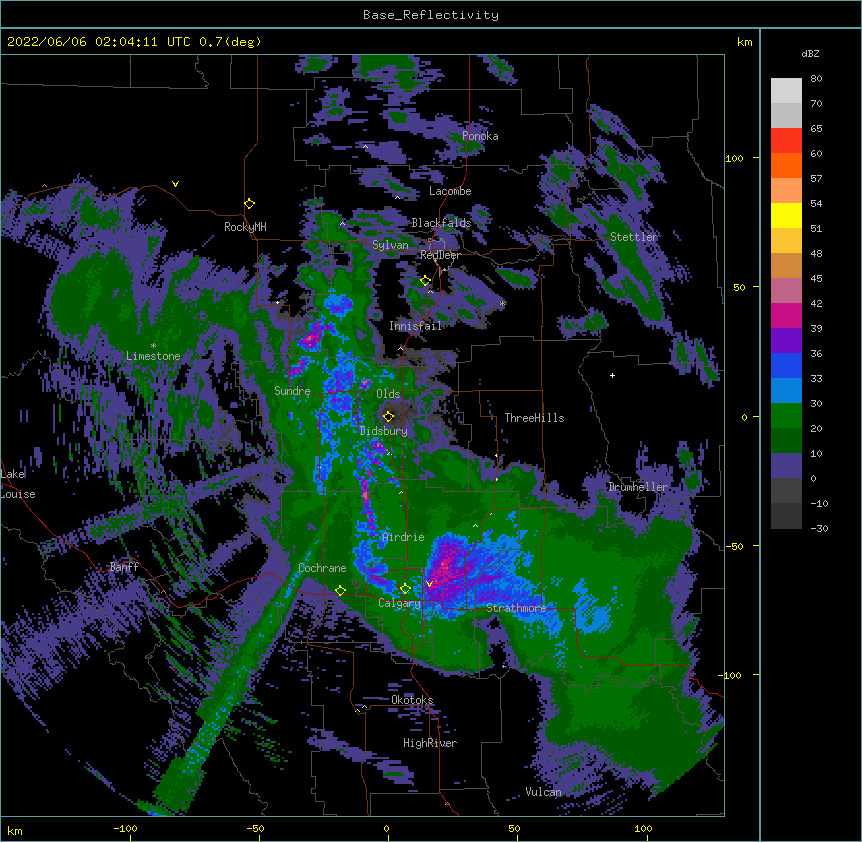Click the Didsbury label

point(383,431)
